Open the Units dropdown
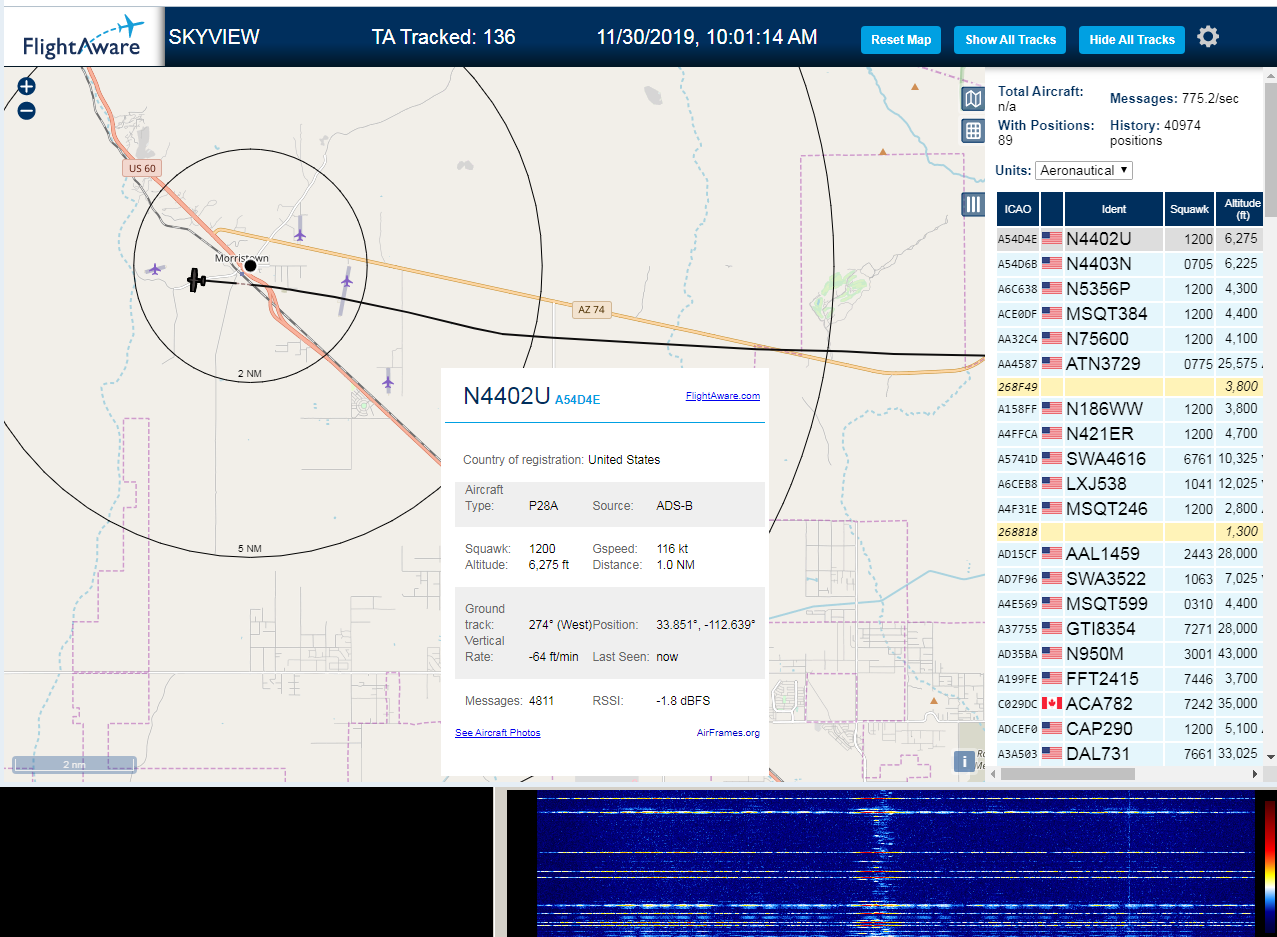The height and width of the screenshot is (937, 1277). (x=1084, y=170)
